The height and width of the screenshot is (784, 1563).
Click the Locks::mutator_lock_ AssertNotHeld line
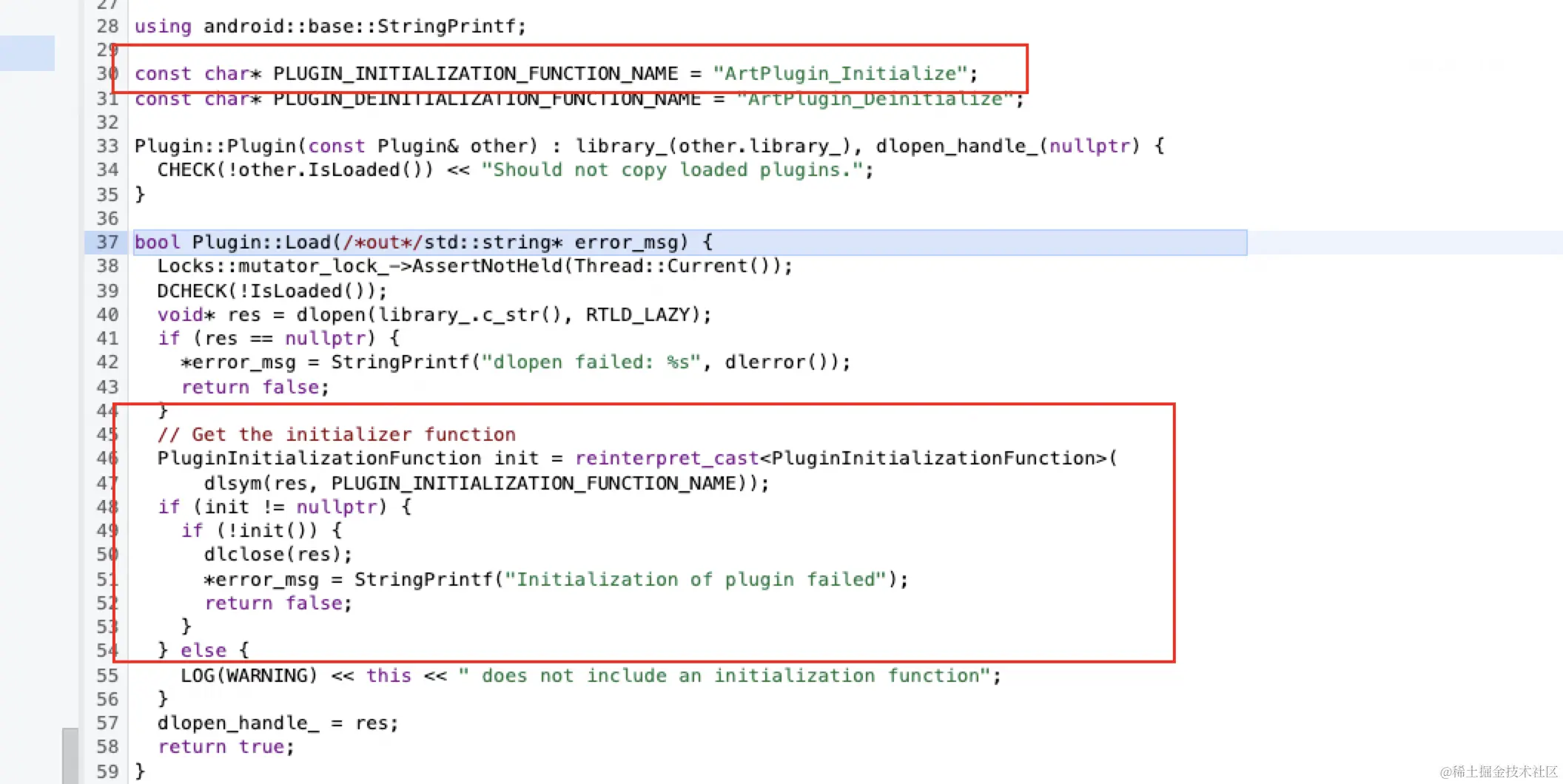pyautogui.click(x=474, y=266)
